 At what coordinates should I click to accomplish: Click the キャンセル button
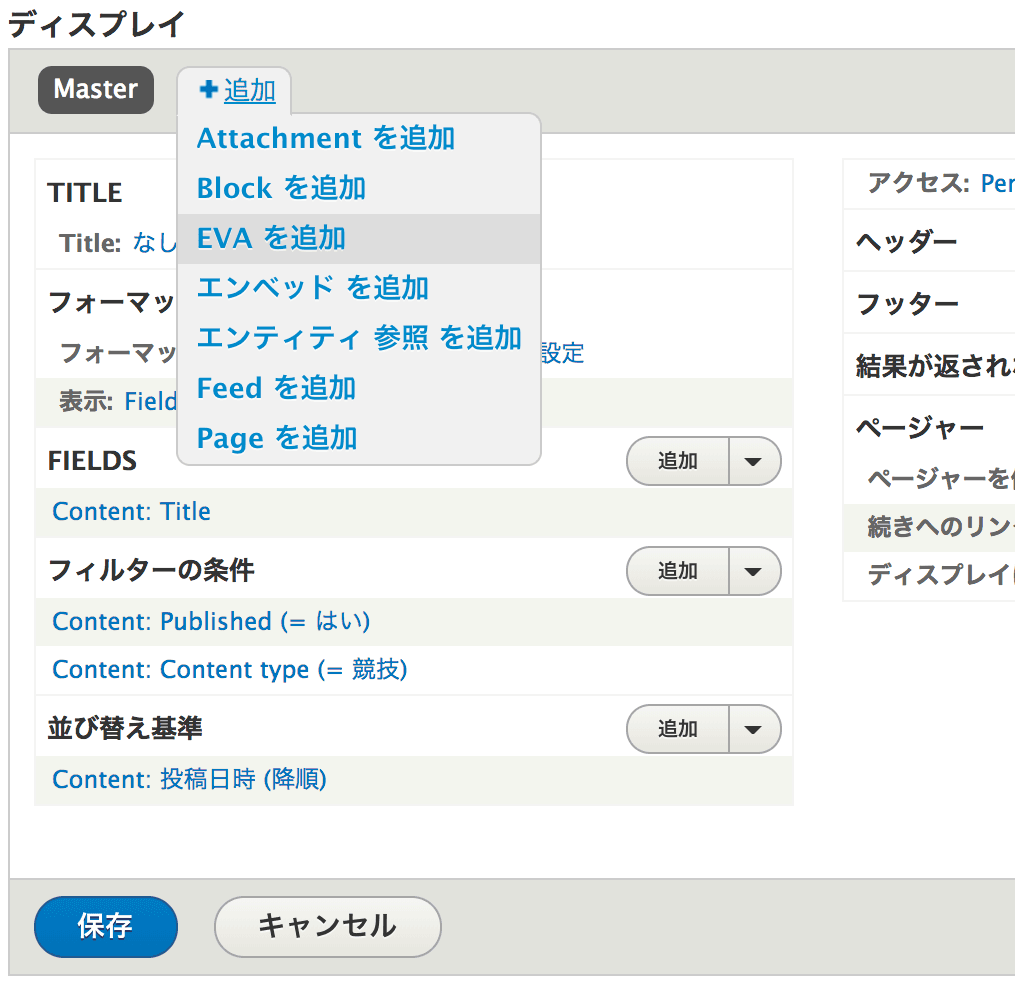[x=327, y=926]
